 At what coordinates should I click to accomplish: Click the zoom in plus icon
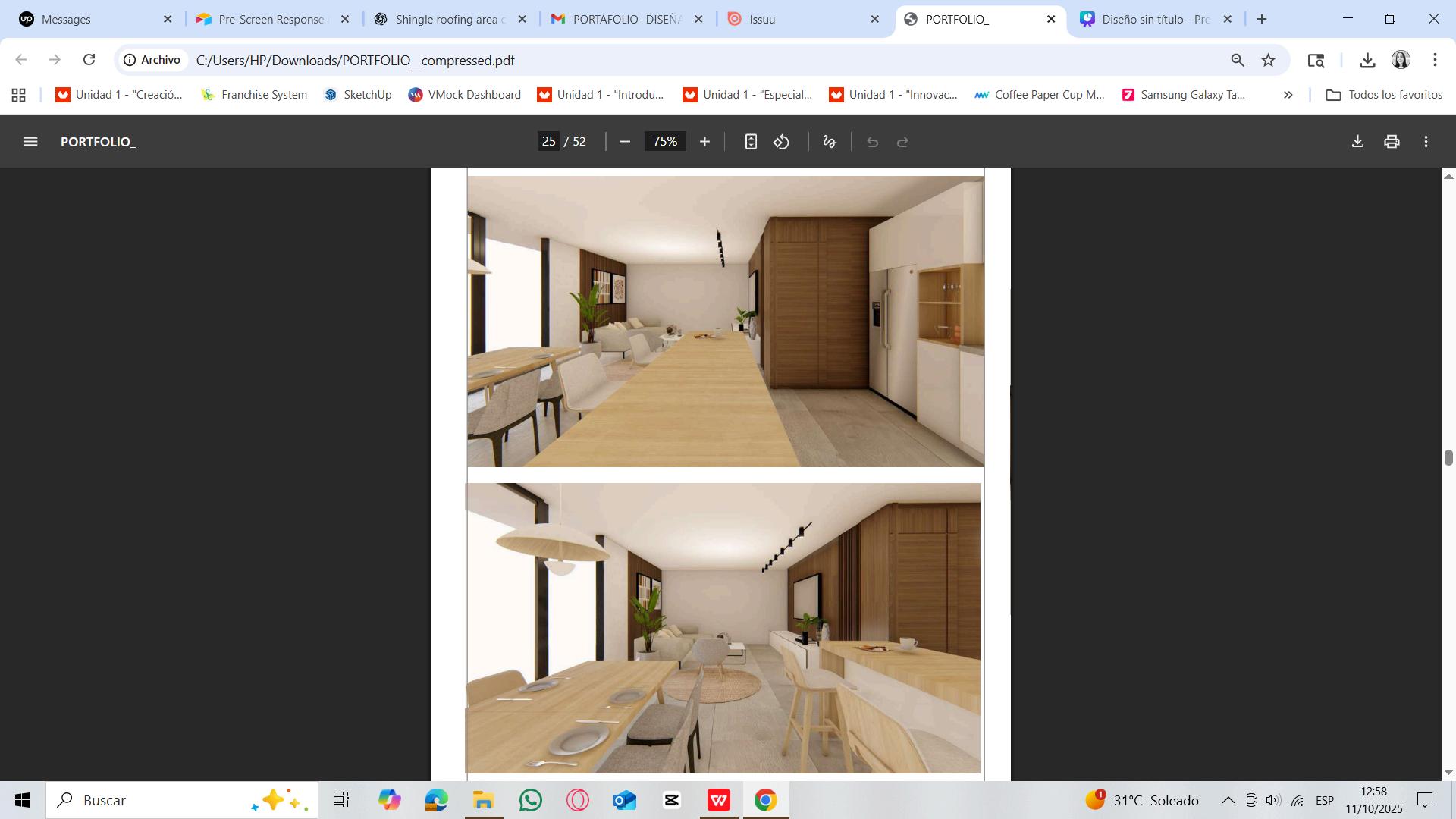pyautogui.click(x=704, y=142)
